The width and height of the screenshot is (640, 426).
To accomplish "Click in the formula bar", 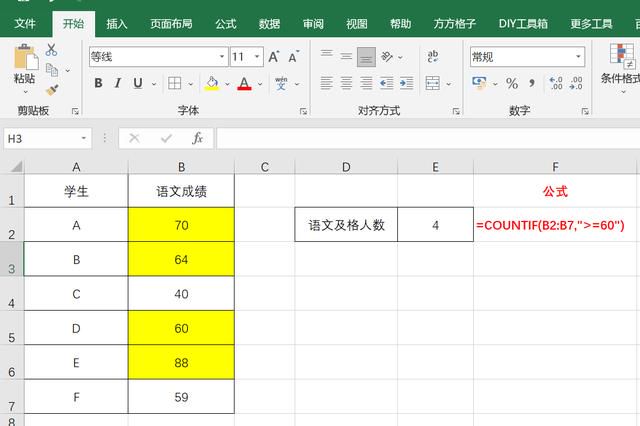I will [x=428, y=139].
